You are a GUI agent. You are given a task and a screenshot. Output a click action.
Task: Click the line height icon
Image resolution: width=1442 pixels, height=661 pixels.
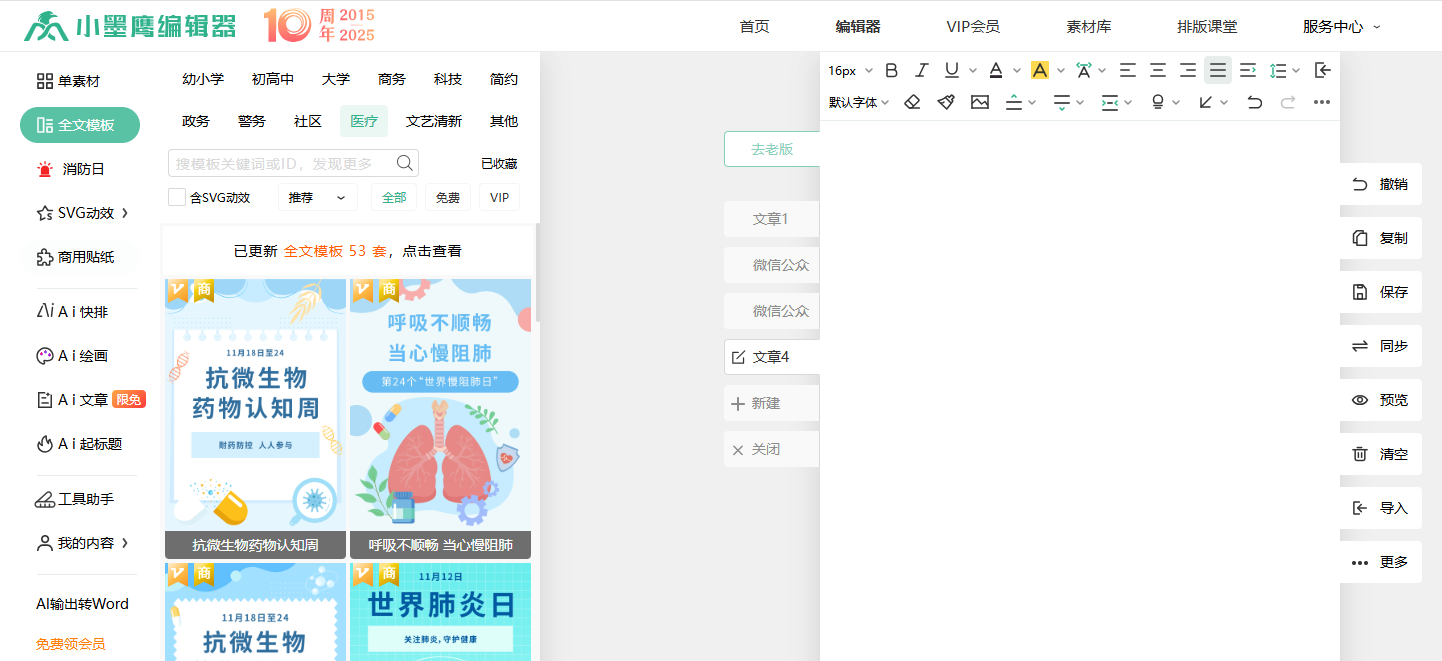pos(1278,70)
